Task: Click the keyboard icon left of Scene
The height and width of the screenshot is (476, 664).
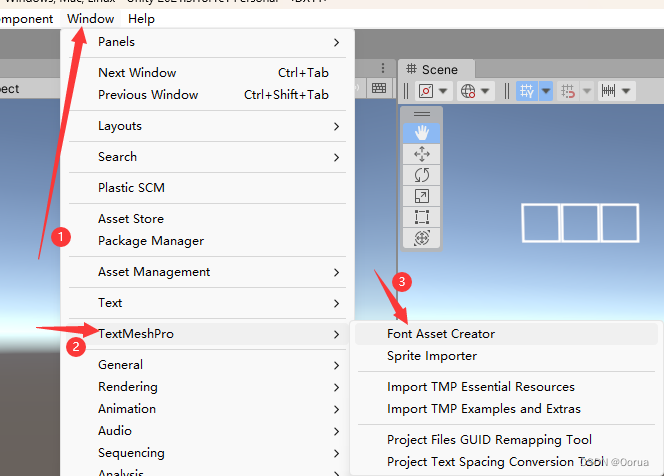Action: [379, 88]
